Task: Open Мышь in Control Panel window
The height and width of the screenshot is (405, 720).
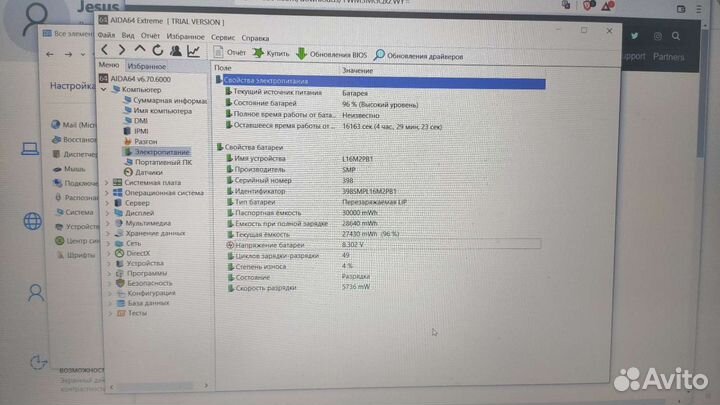Action: pos(69,169)
